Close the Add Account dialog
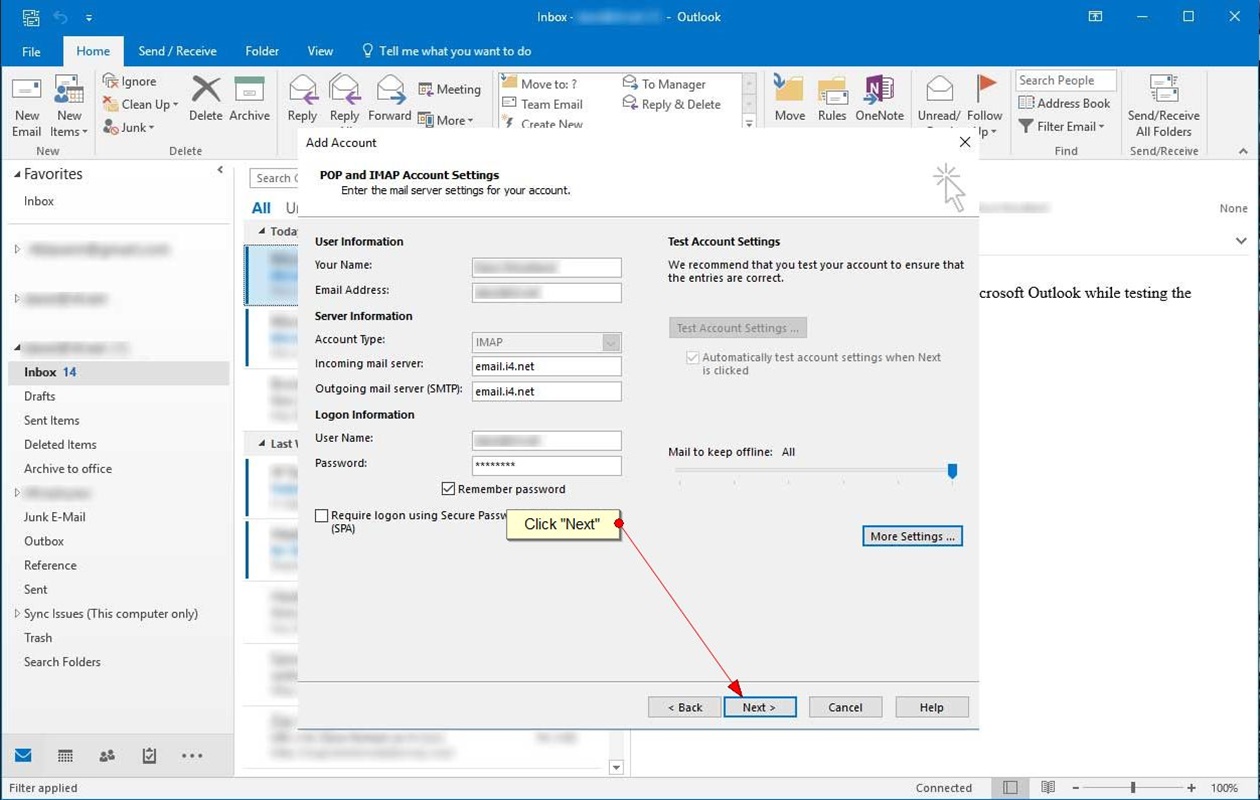The width and height of the screenshot is (1260, 800). pos(965,142)
